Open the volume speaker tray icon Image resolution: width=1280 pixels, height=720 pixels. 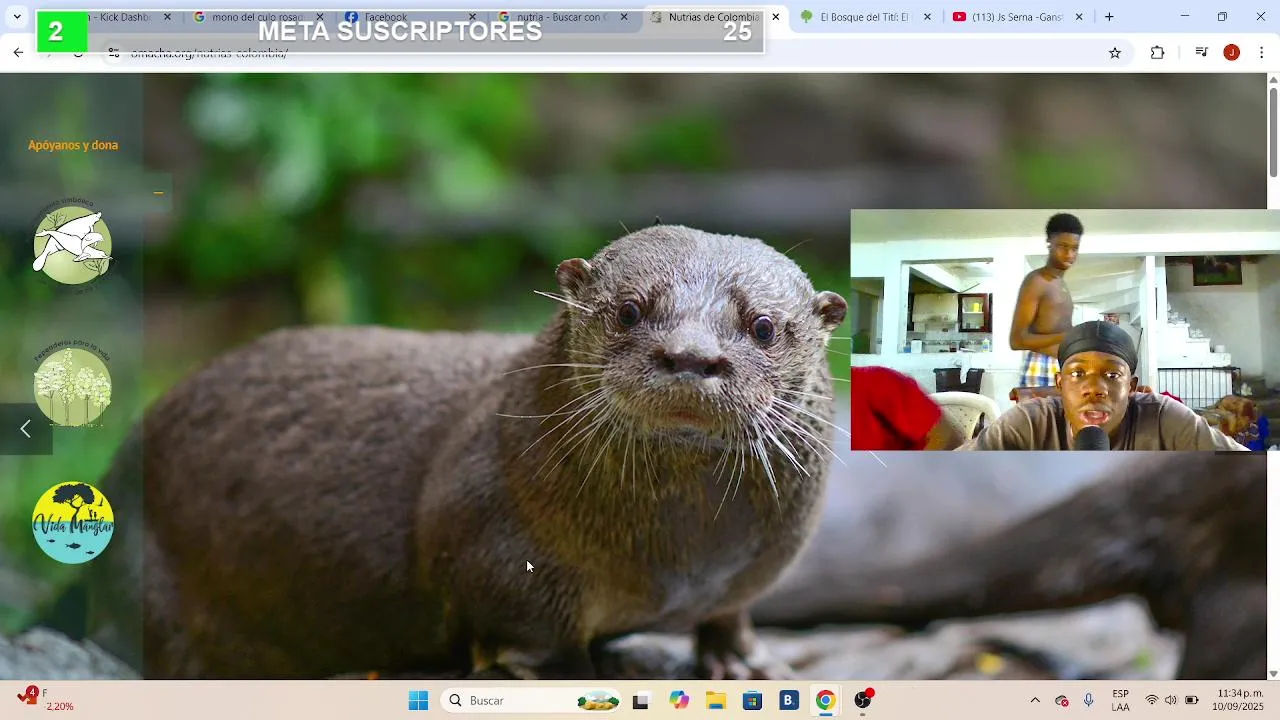1171,701
